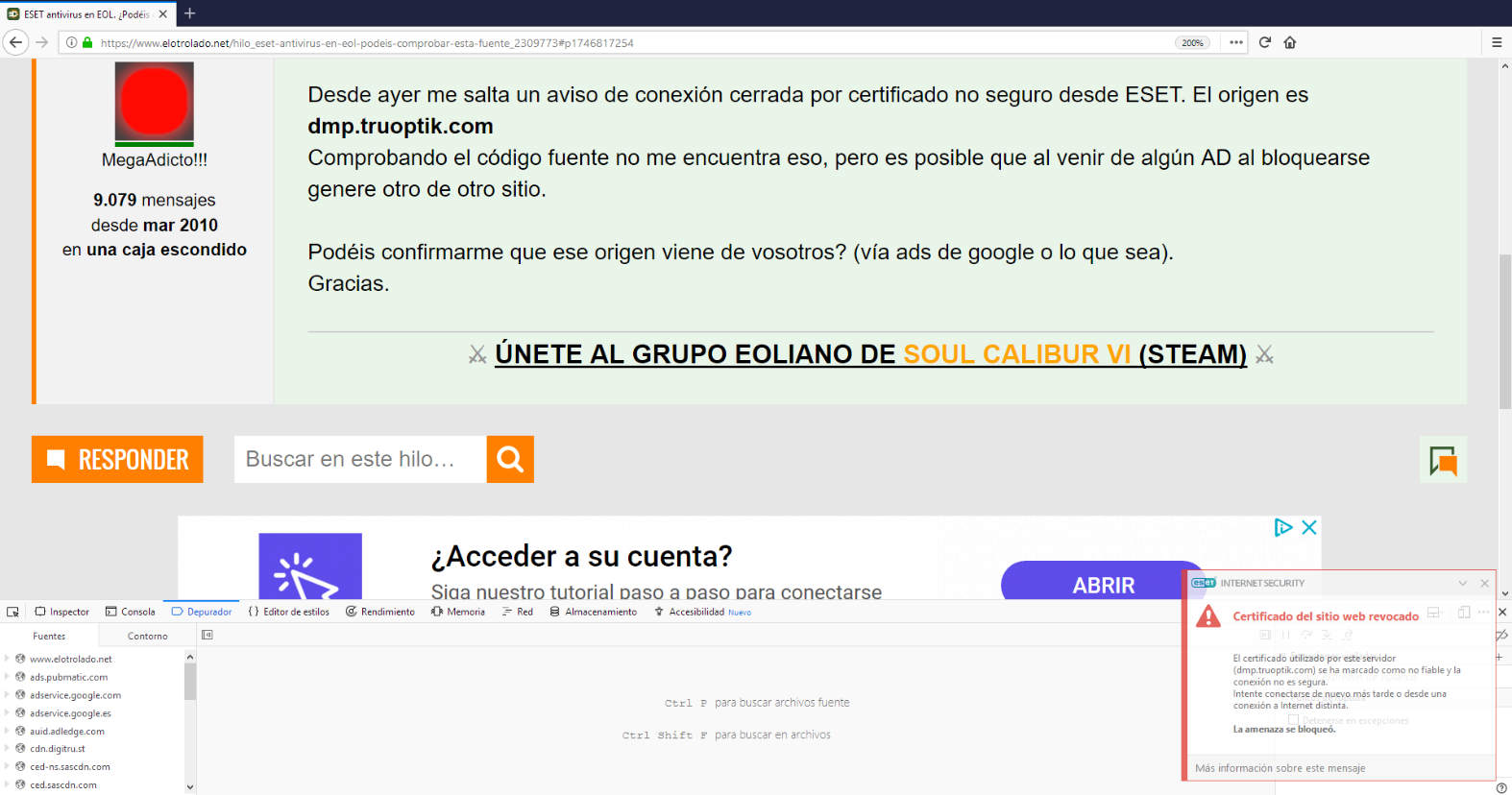The width and height of the screenshot is (1512, 795).
Task: Click the MegaAdicto!!! username
Action: point(155,160)
